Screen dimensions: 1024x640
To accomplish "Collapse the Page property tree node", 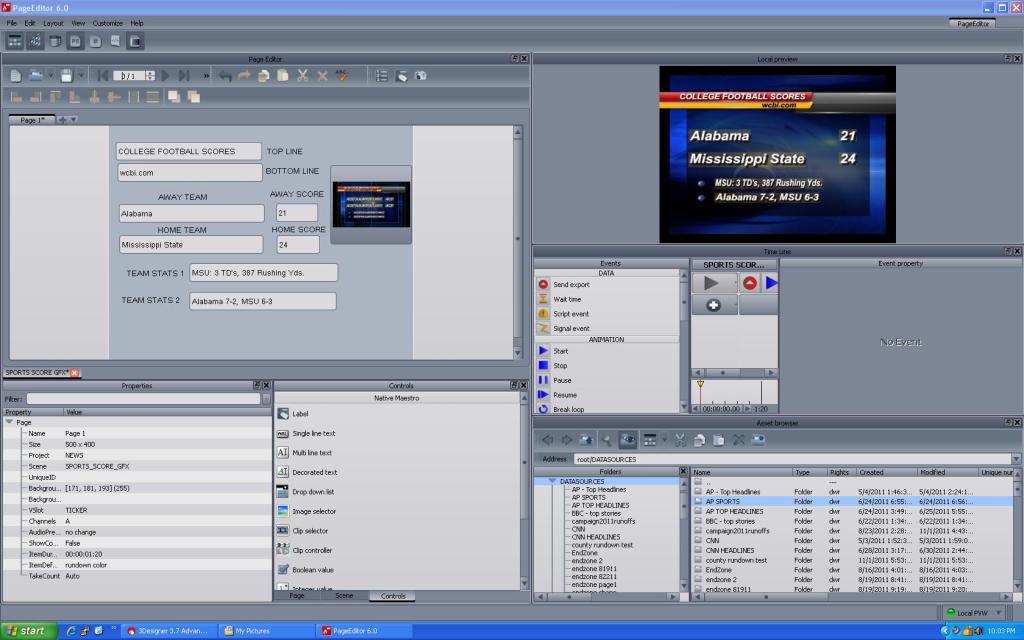I will [9, 422].
